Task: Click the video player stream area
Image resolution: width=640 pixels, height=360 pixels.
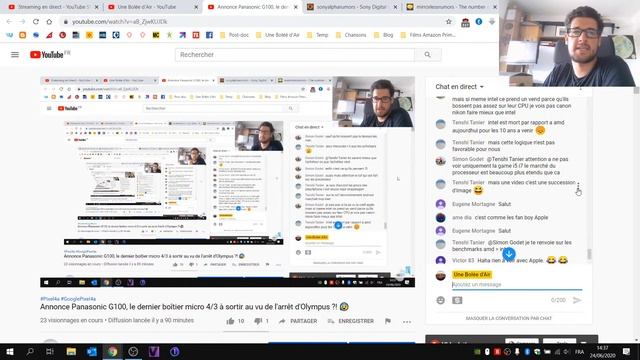Action: pyautogui.click(x=227, y=182)
